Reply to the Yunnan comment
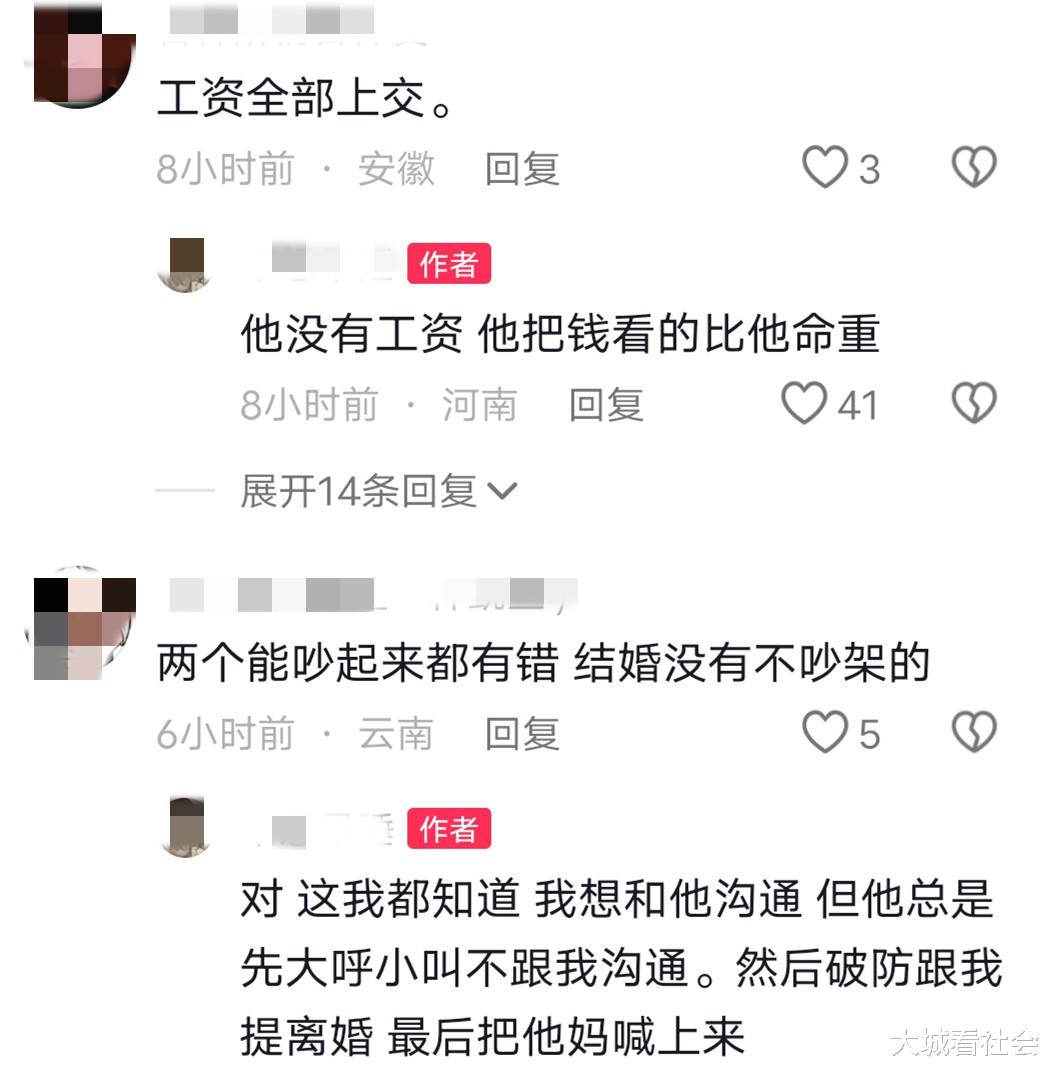The height and width of the screenshot is (1077, 1055). [x=522, y=734]
